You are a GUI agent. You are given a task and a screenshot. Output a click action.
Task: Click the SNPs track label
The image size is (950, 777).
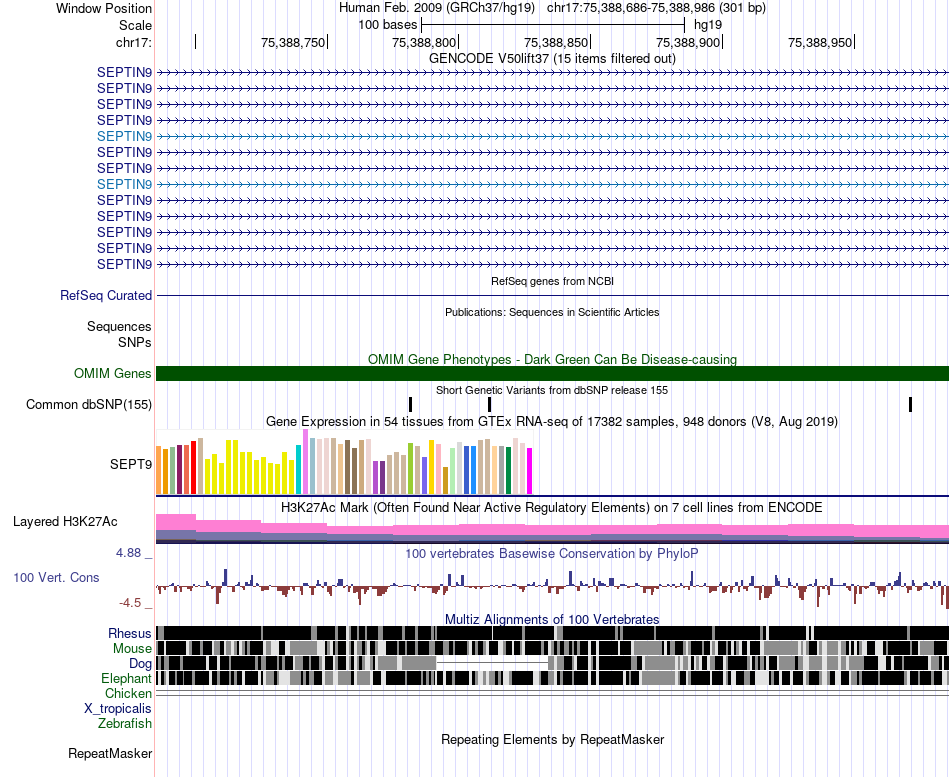coord(135,342)
